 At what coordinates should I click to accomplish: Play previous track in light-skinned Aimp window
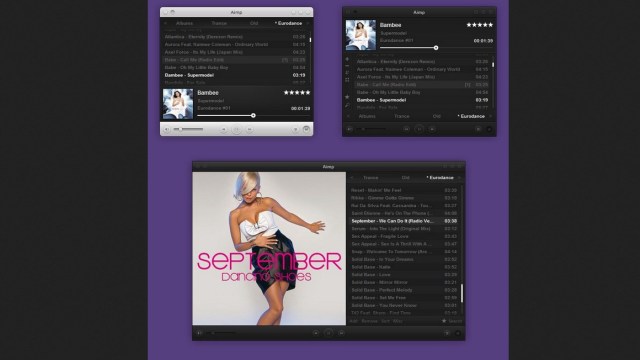point(223,129)
